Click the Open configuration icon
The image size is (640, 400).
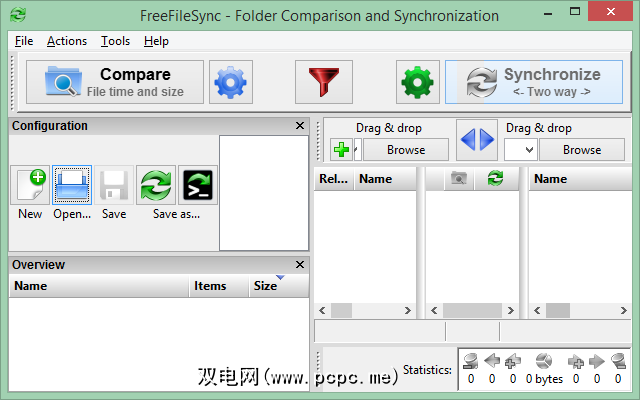(x=72, y=185)
